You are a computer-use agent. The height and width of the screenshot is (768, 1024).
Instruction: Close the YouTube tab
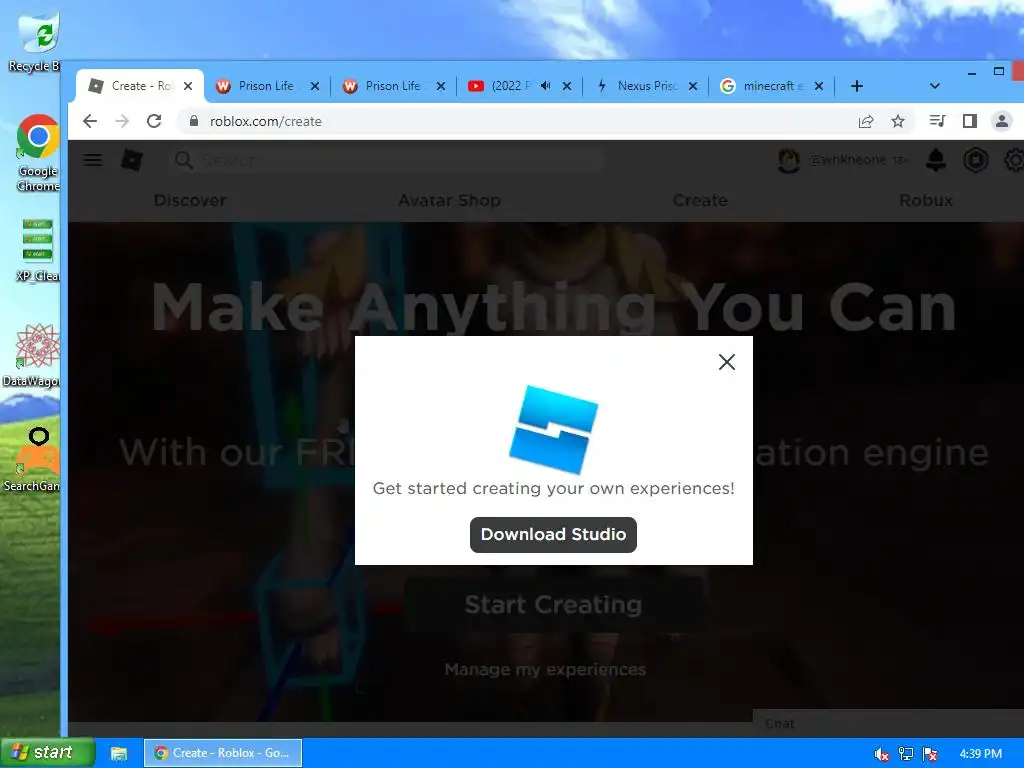pyautogui.click(x=567, y=86)
